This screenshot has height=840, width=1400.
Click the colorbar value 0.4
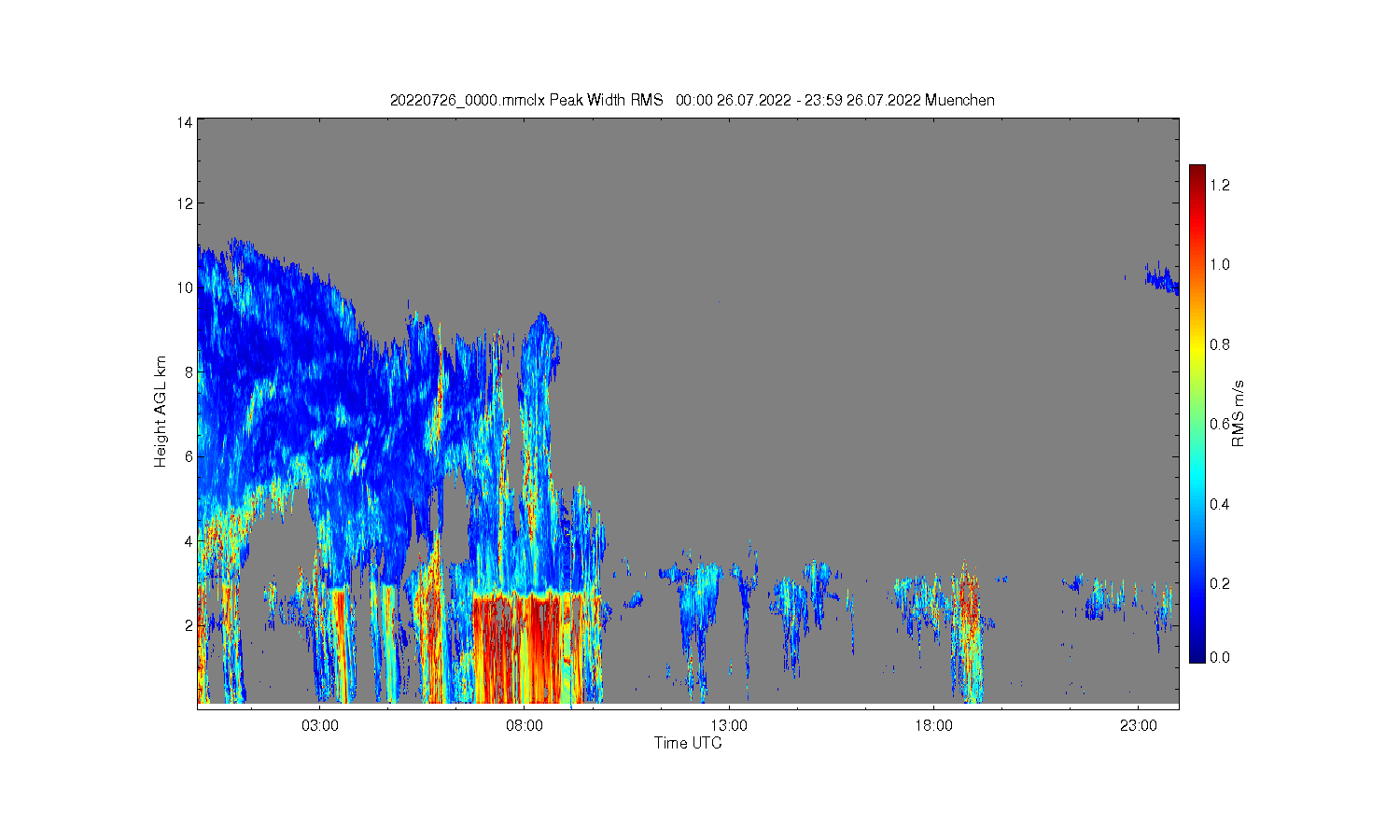click(1220, 504)
